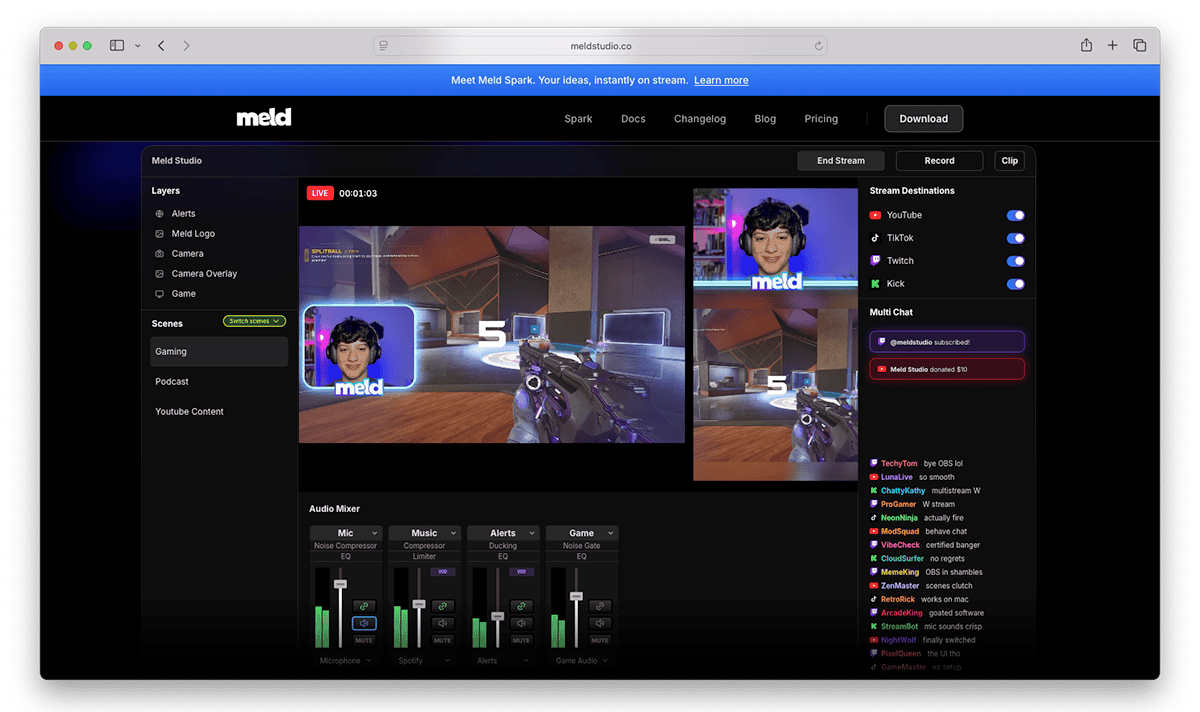
Task: Open the Changelog nav item
Action: (x=700, y=119)
